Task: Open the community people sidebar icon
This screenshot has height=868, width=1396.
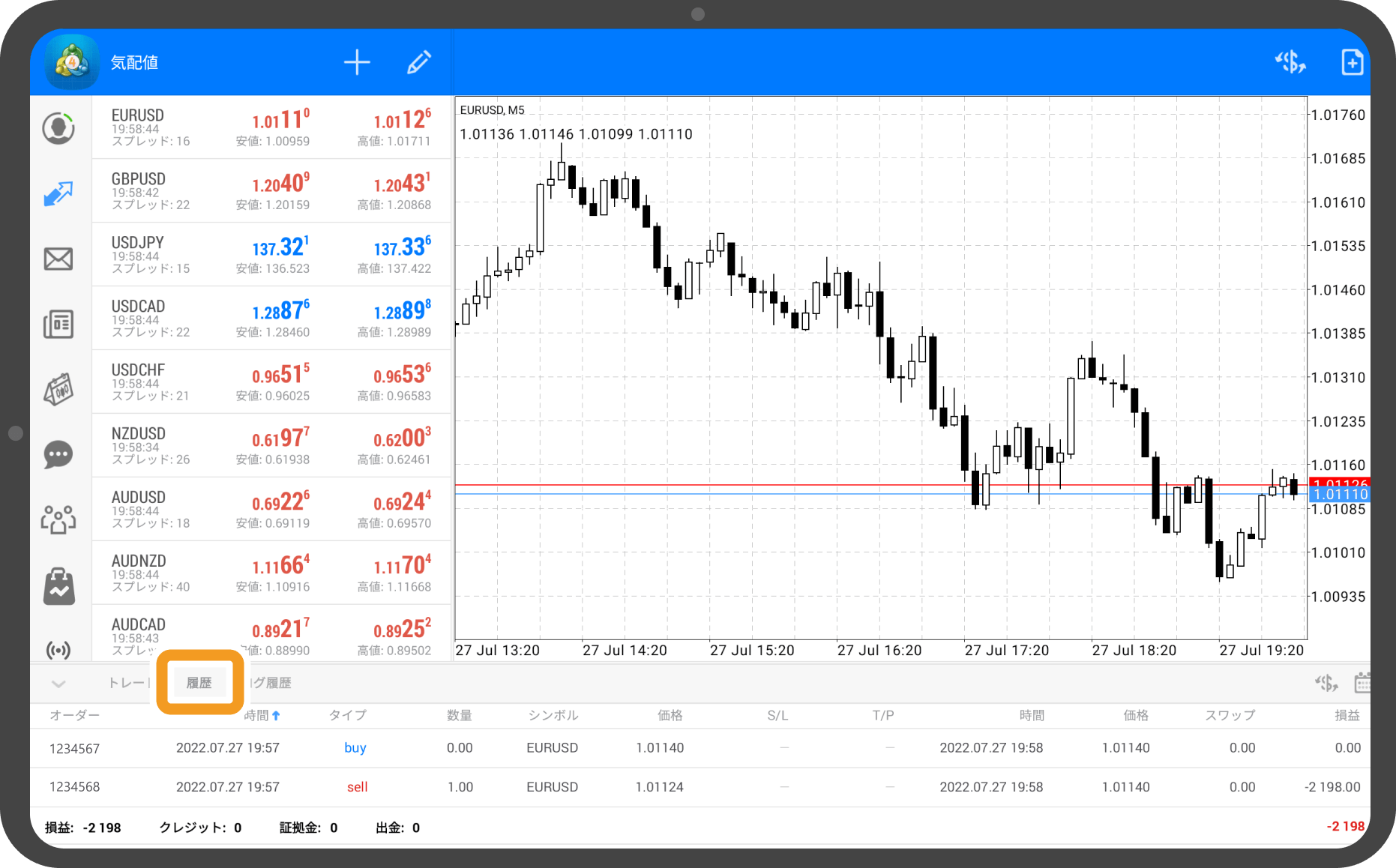Action: 58,519
